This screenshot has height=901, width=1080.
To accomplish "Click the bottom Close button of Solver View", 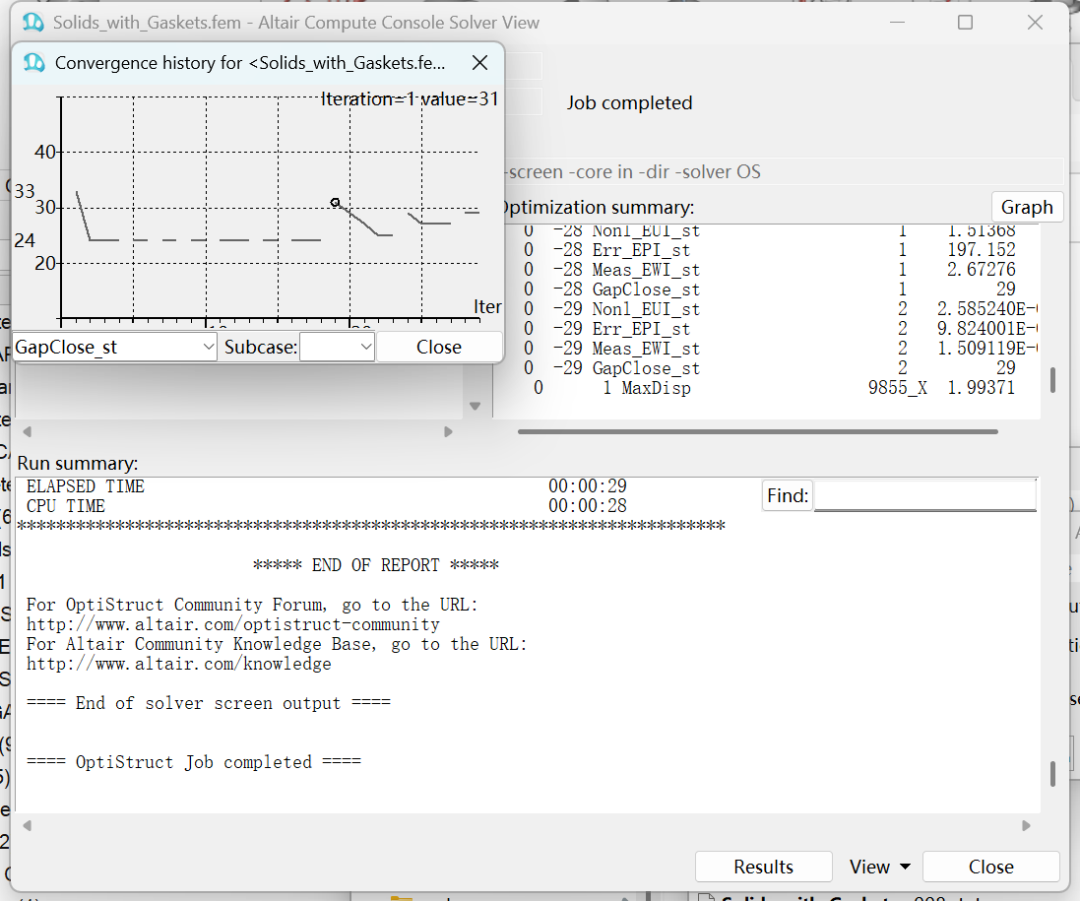I will (990, 867).
